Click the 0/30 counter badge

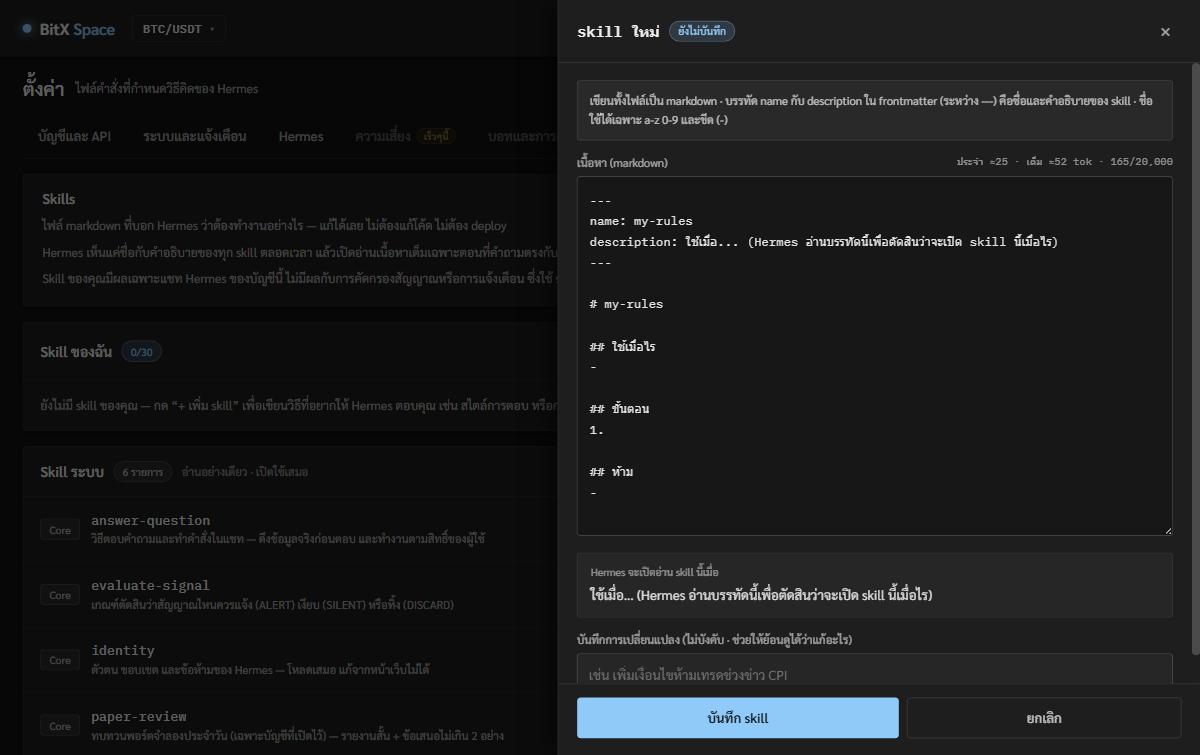141,352
